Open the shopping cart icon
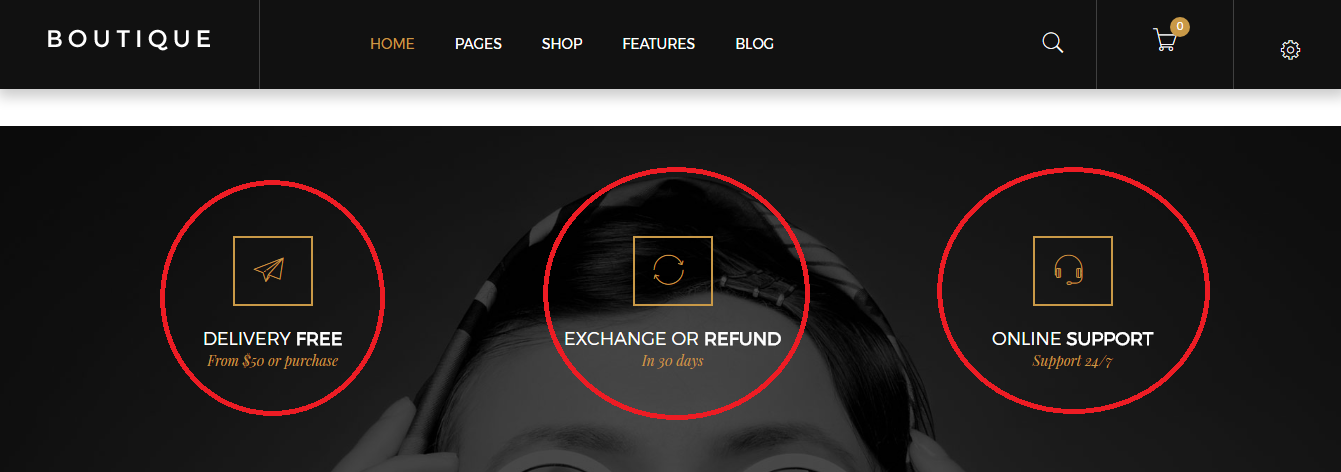Screen dimensions: 1341x472 [1164, 41]
